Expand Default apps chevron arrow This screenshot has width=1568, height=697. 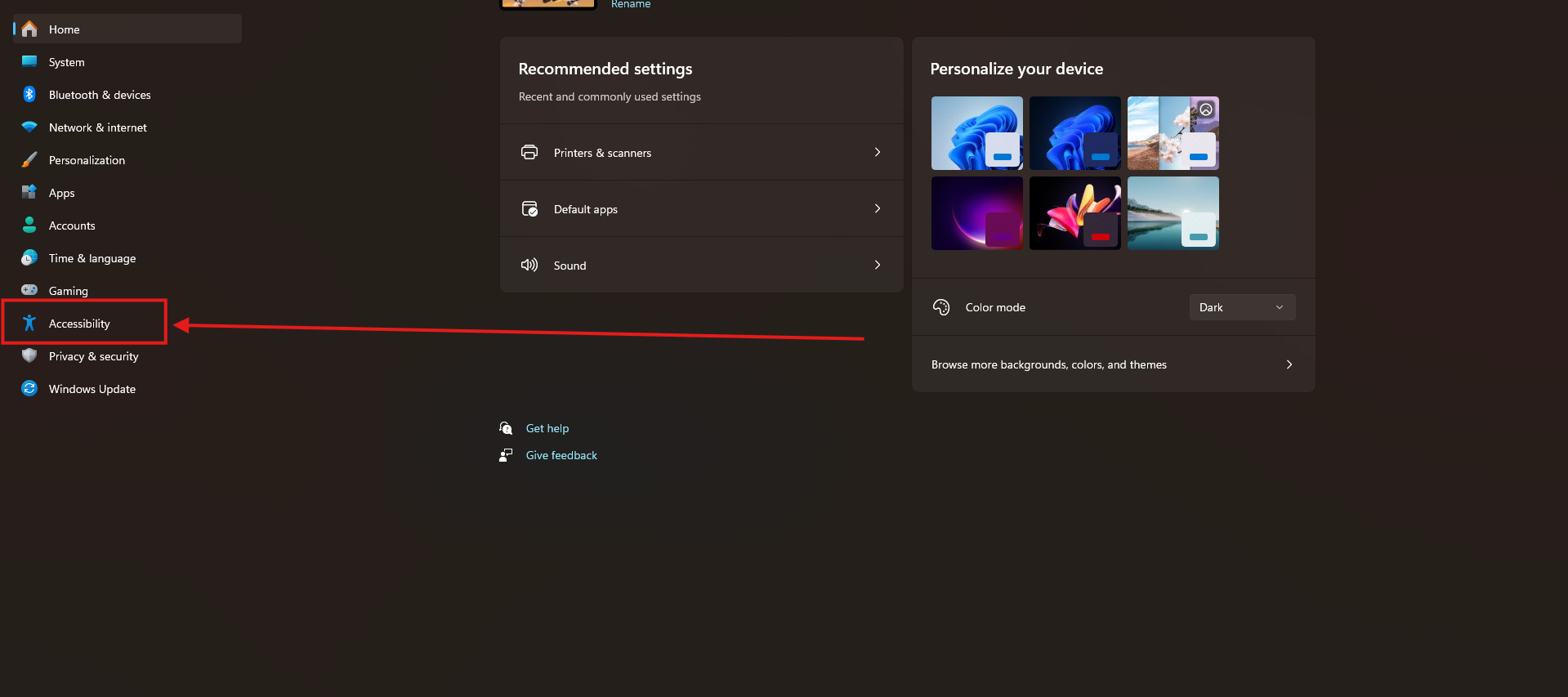click(x=878, y=208)
